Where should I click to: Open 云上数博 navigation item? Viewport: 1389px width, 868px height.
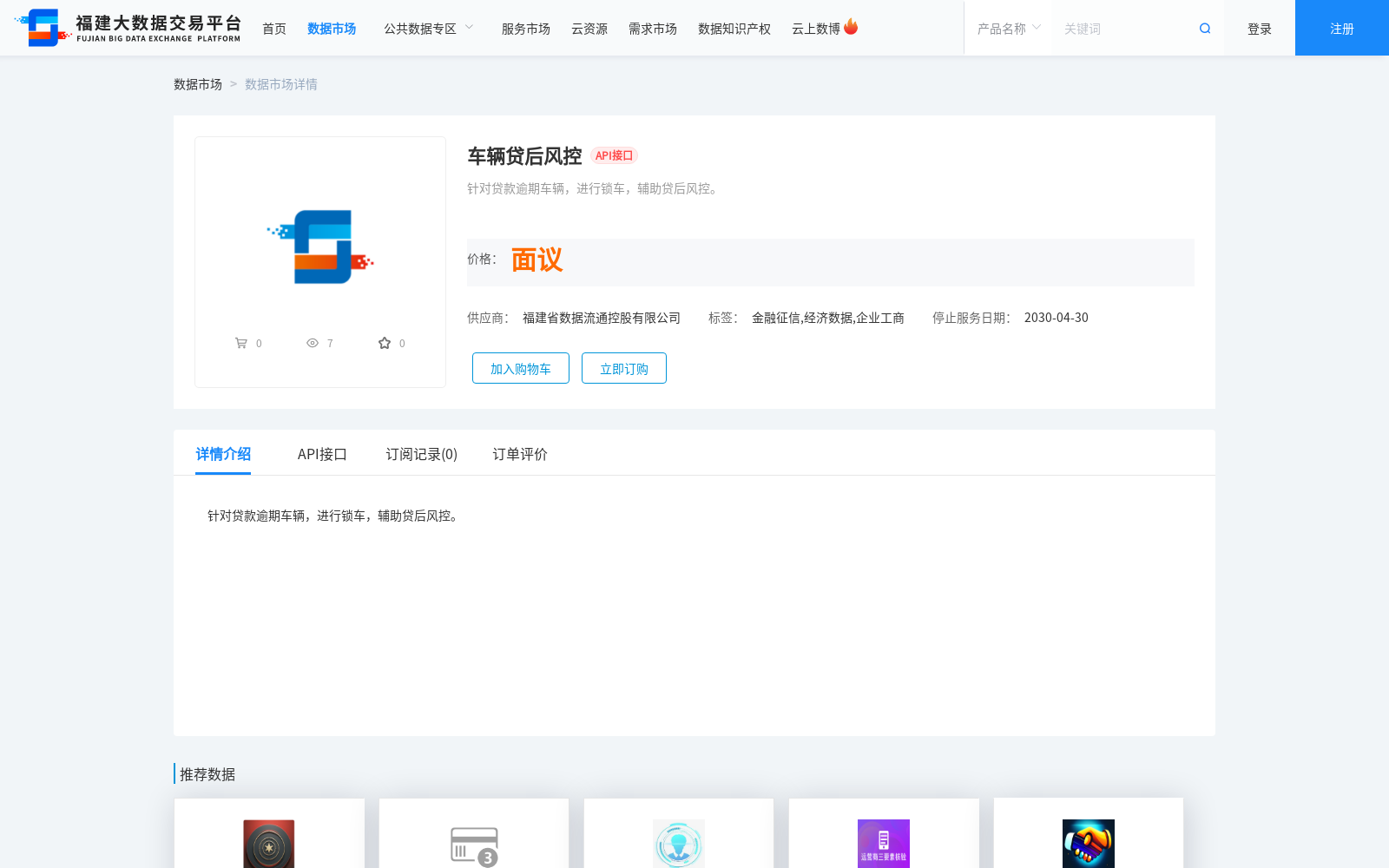816,29
